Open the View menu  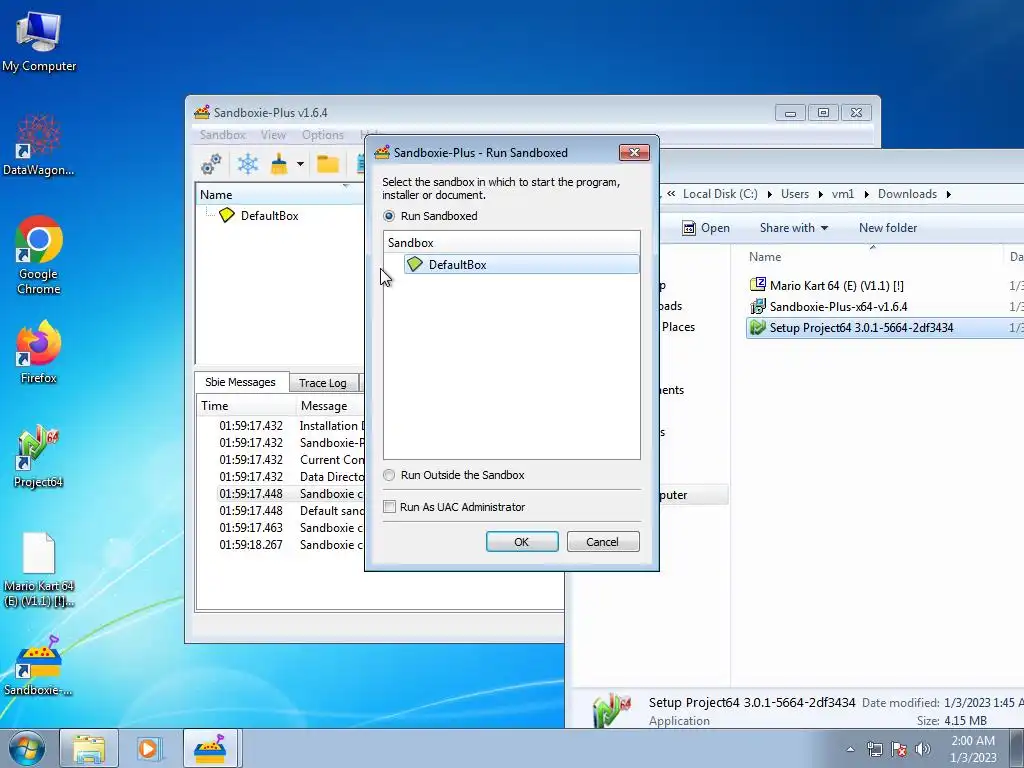click(273, 135)
